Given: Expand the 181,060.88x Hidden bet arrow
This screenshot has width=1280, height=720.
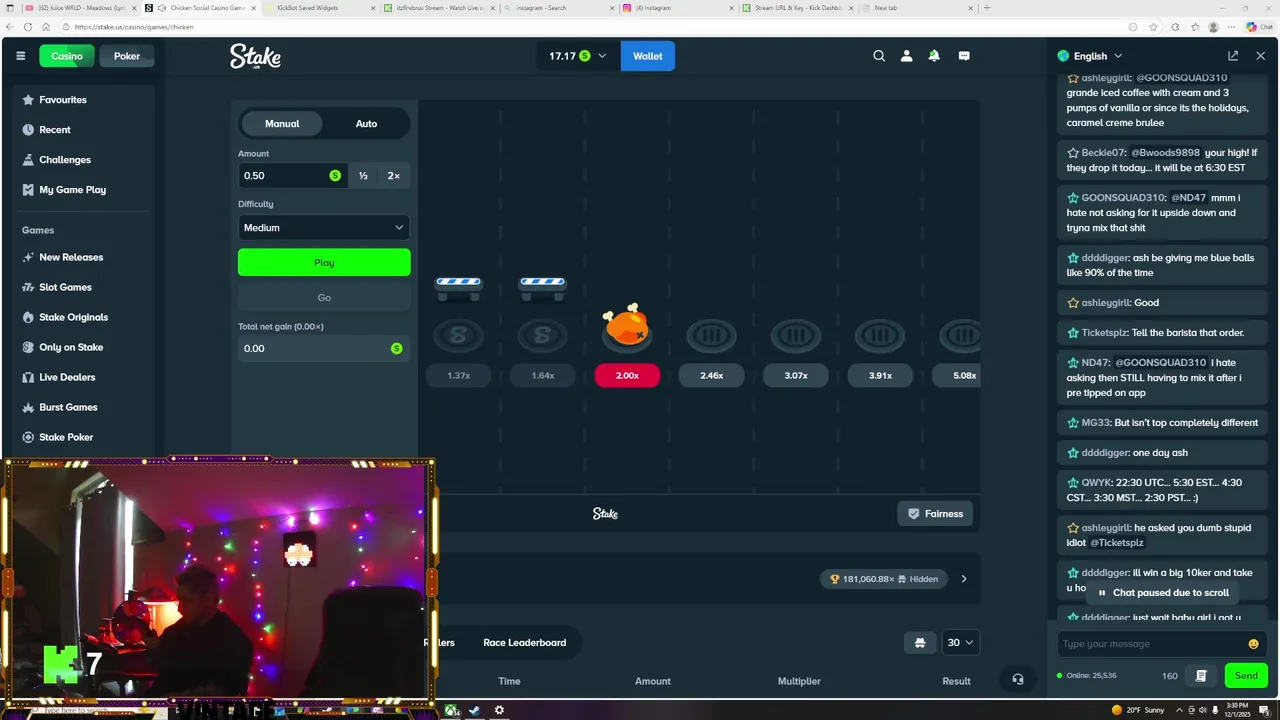Looking at the screenshot, I should tap(964, 579).
